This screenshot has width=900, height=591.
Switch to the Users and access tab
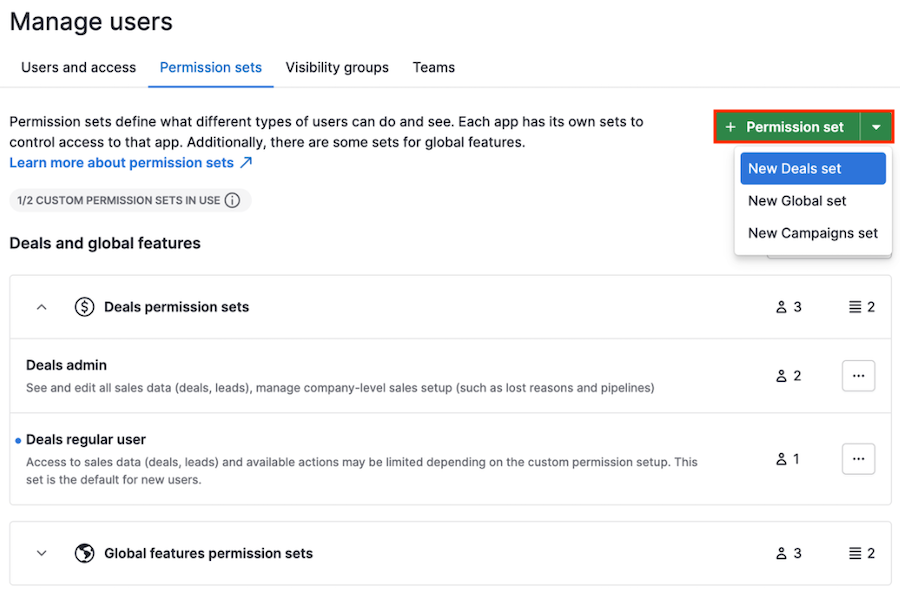point(78,67)
